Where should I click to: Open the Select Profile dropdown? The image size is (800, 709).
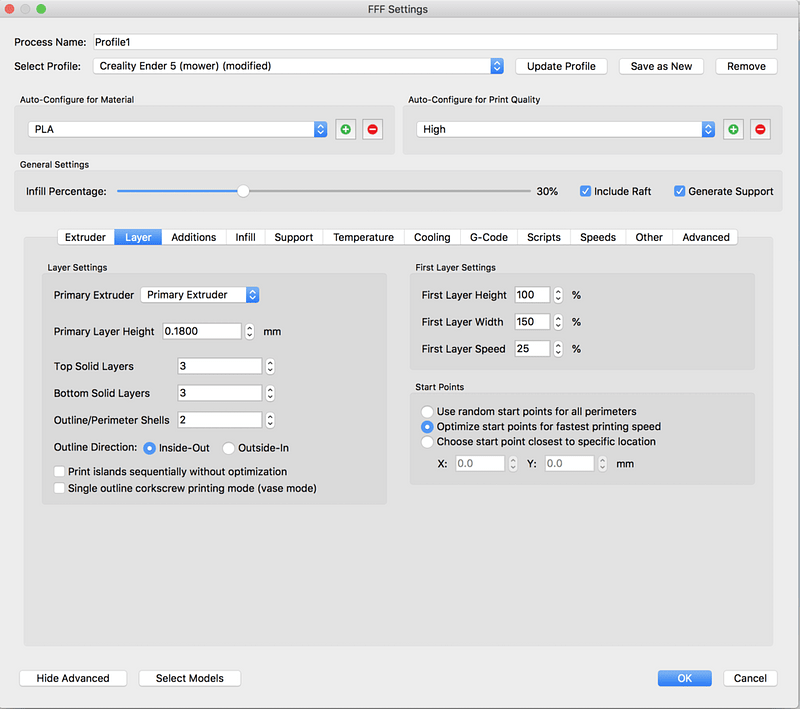tap(298, 66)
